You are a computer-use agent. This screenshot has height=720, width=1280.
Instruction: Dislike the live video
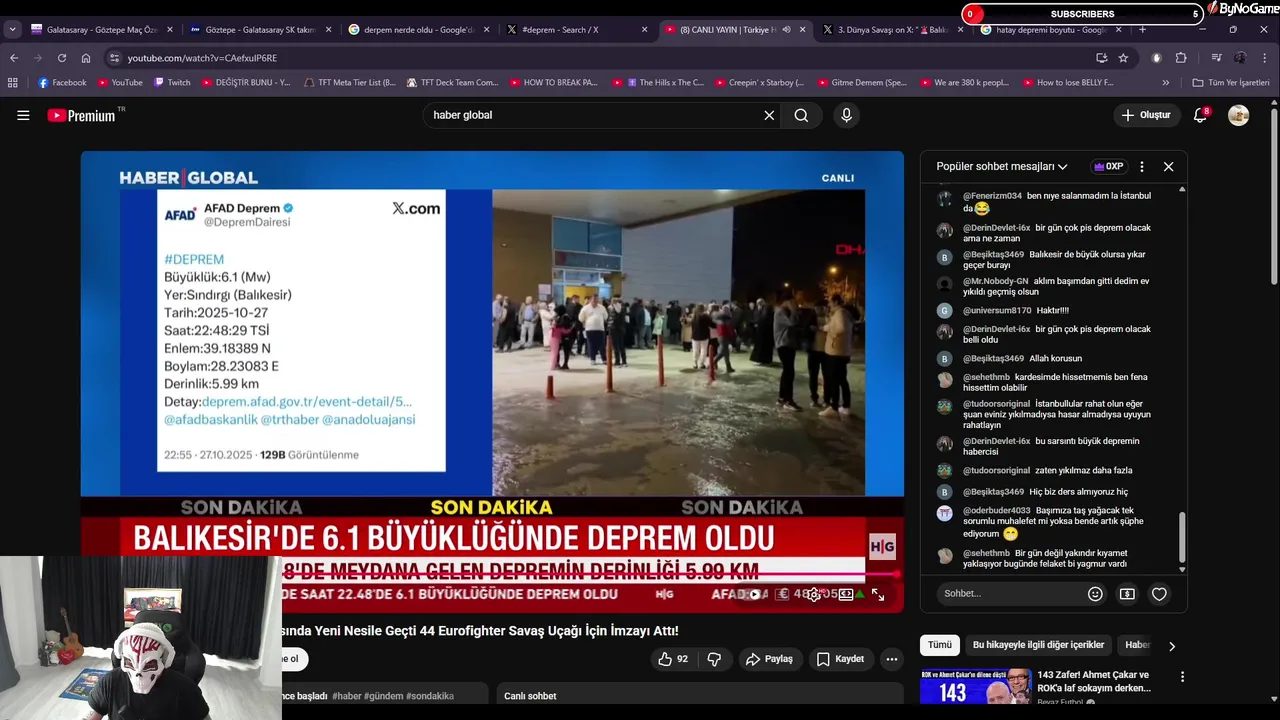tap(714, 659)
